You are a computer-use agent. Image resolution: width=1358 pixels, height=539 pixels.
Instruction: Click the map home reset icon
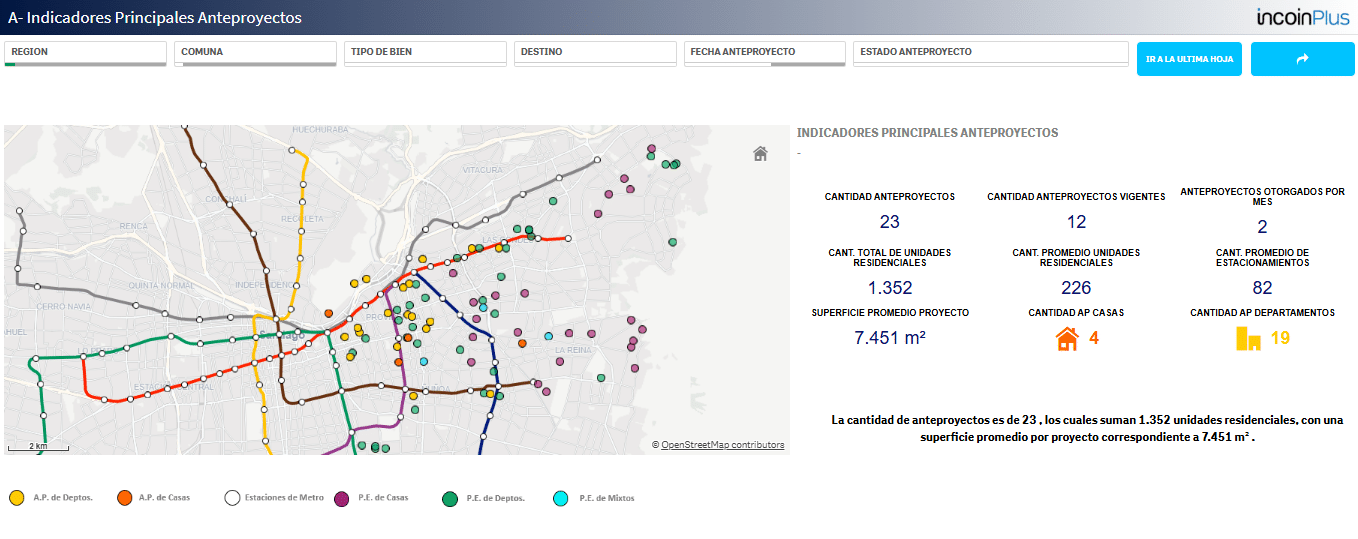click(760, 153)
